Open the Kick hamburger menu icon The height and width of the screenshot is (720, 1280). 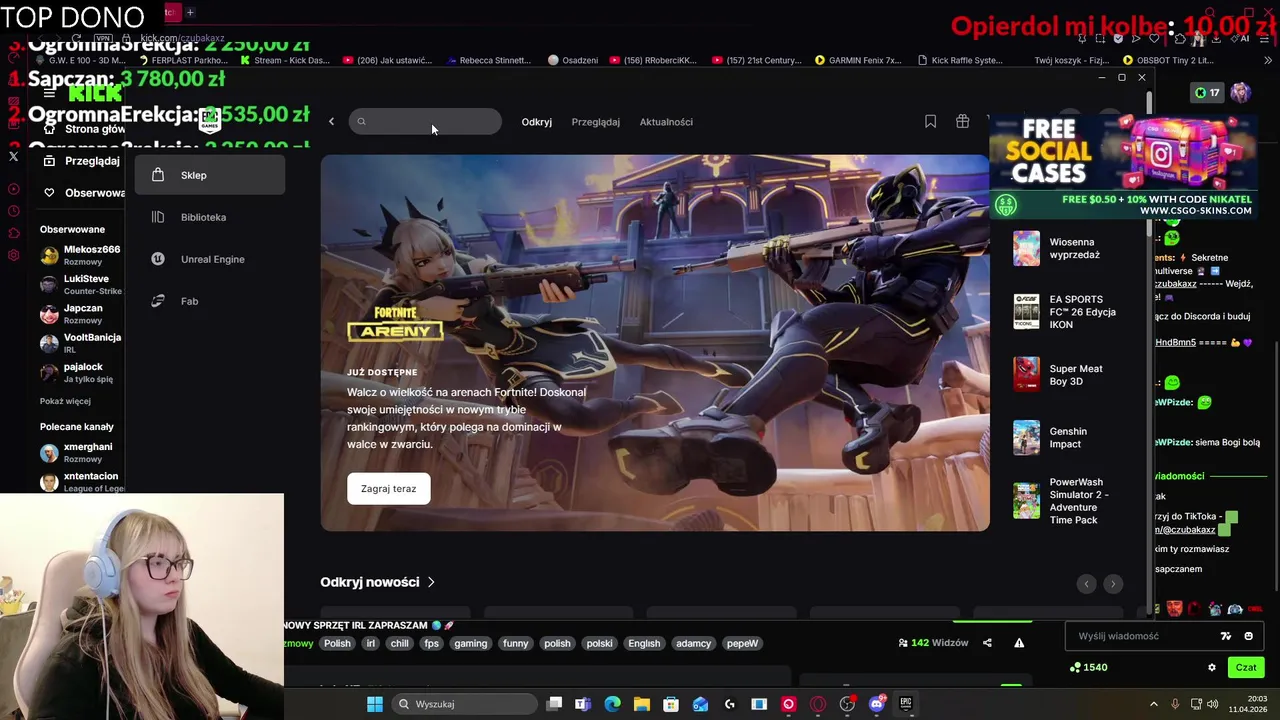coord(49,93)
